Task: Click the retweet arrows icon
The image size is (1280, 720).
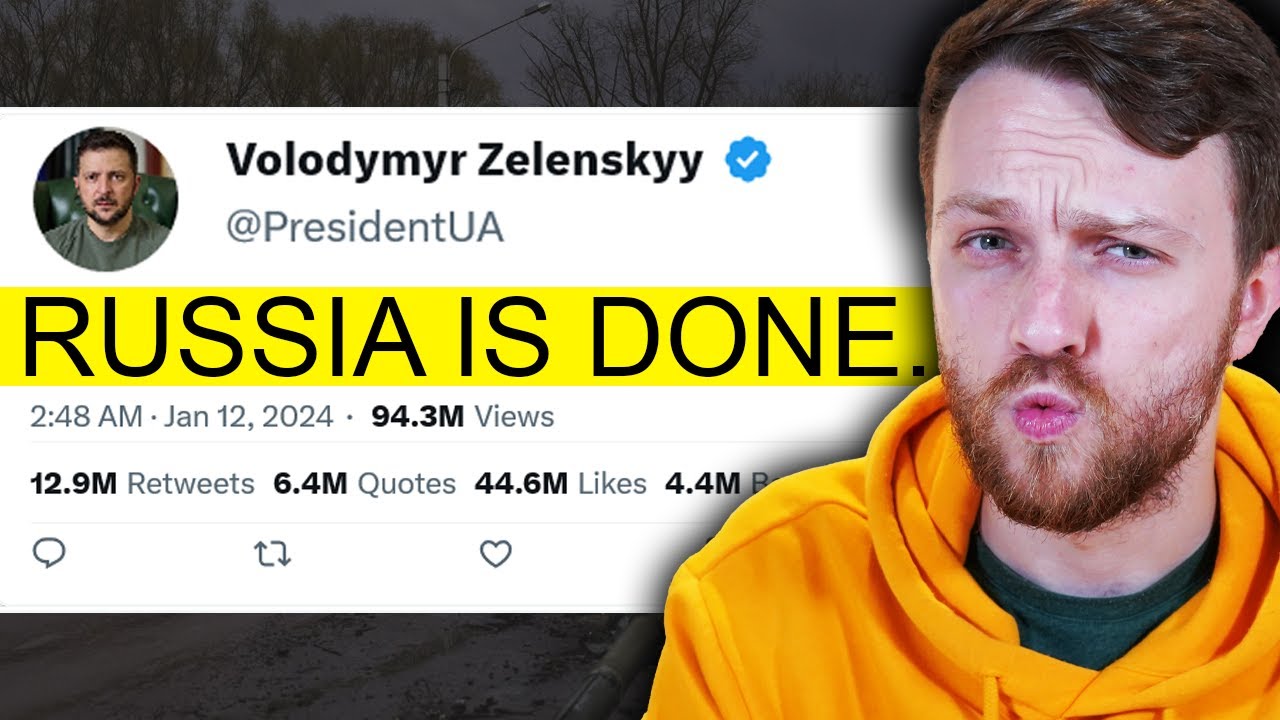Action: pyautogui.click(x=273, y=553)
